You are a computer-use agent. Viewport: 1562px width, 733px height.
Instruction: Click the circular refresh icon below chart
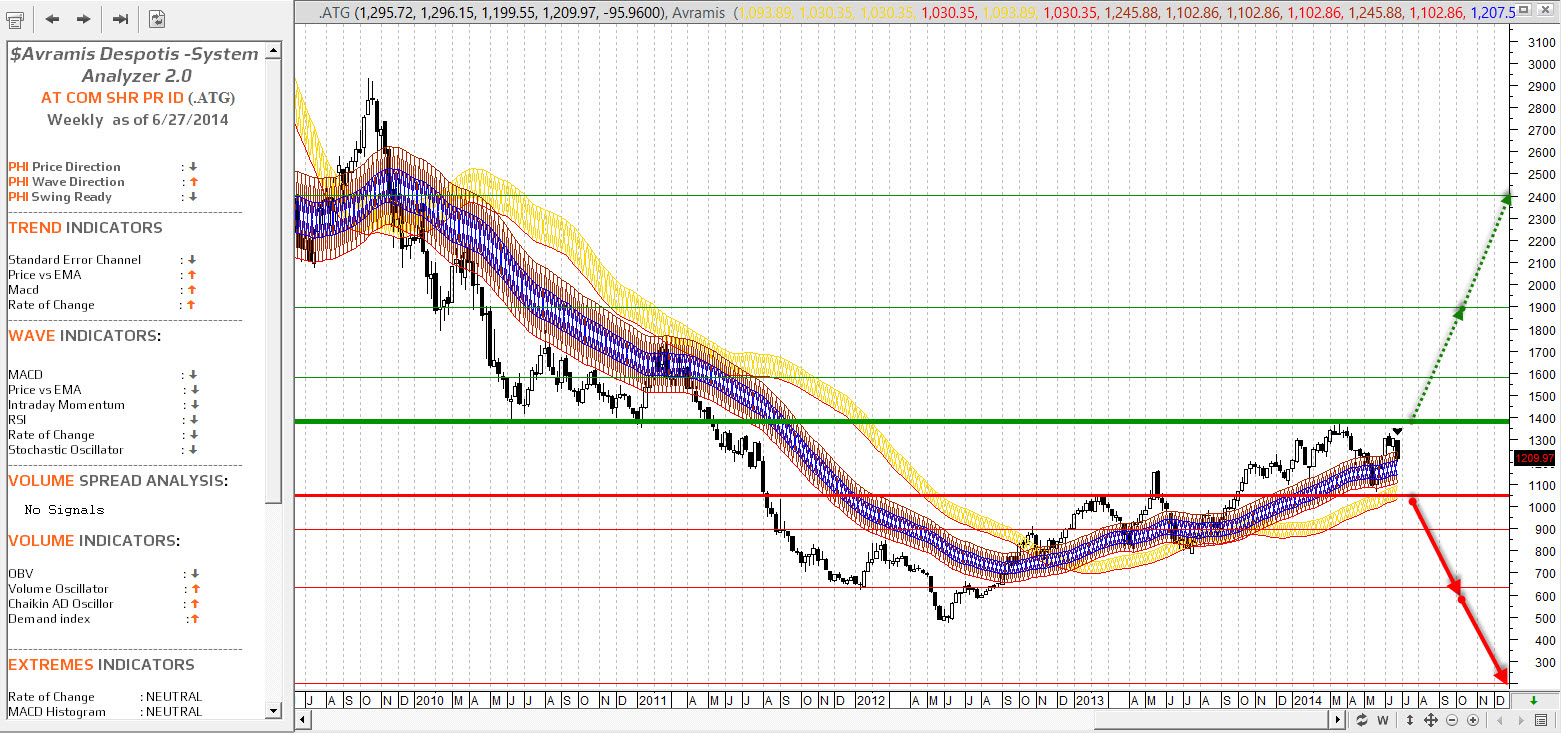(x=1362, y=720)
